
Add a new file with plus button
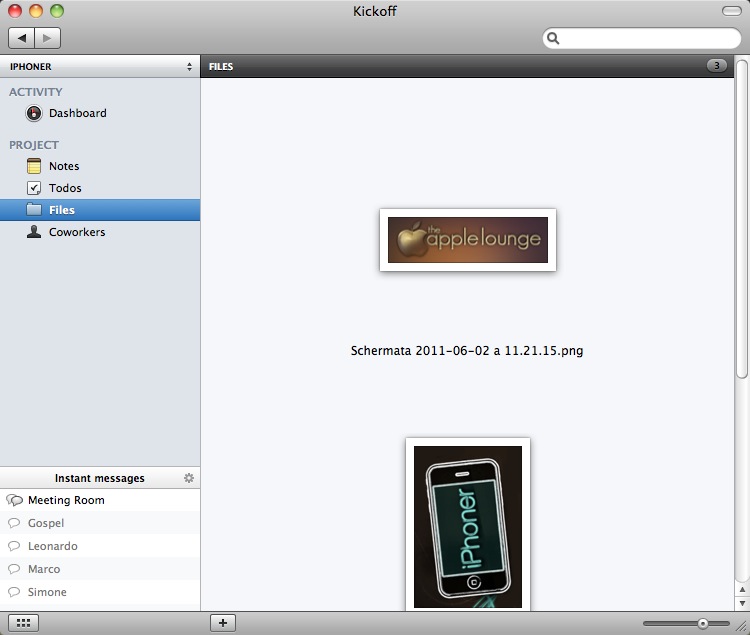tap(222, 623)
